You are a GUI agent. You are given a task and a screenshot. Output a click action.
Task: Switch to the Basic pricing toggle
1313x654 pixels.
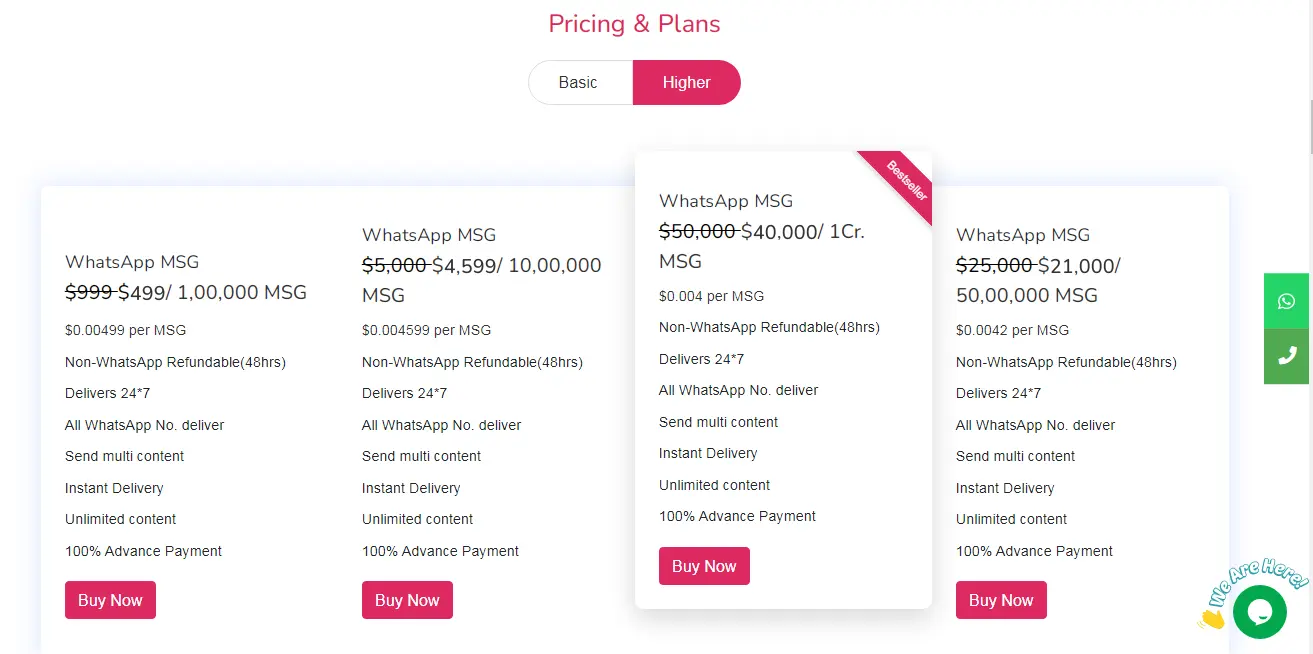click(578, 83)
